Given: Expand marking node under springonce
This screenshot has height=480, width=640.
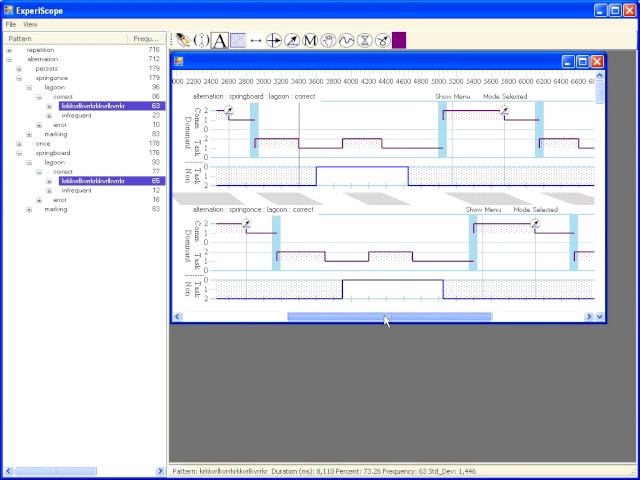Looking at the screenshot, I should (x=29, y=134).
